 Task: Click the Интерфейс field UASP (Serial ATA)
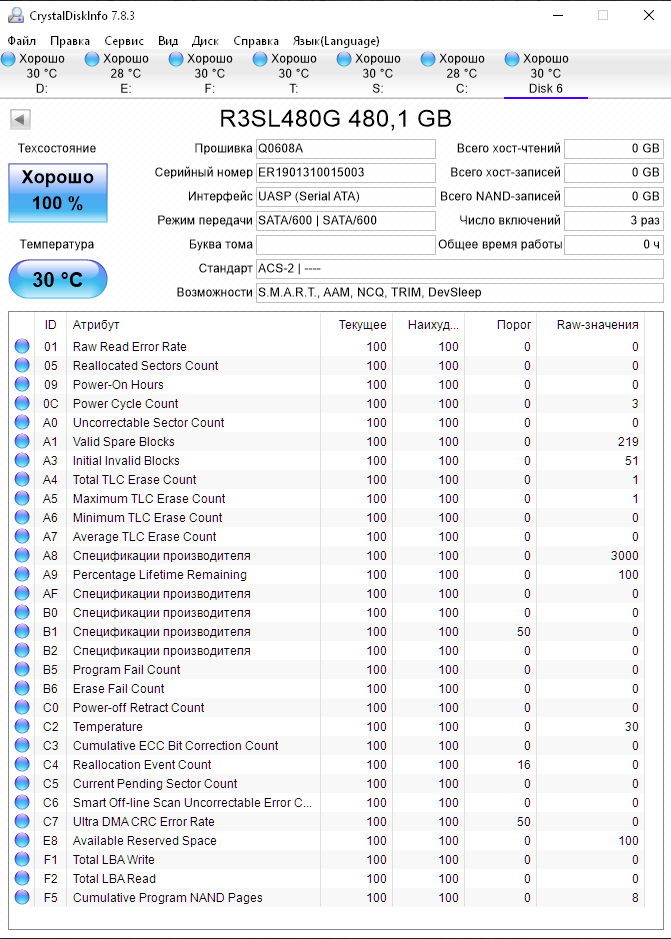(346, 196)
